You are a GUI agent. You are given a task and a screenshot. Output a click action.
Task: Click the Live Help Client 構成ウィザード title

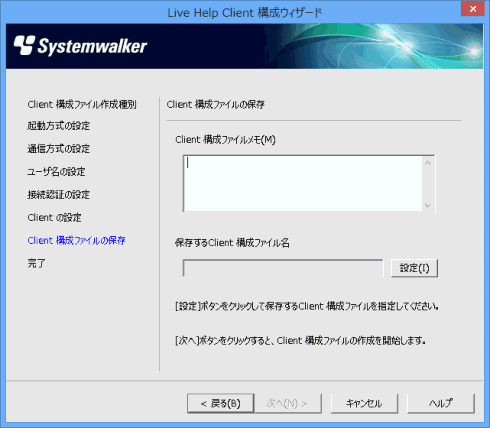[x=245, y=13]
